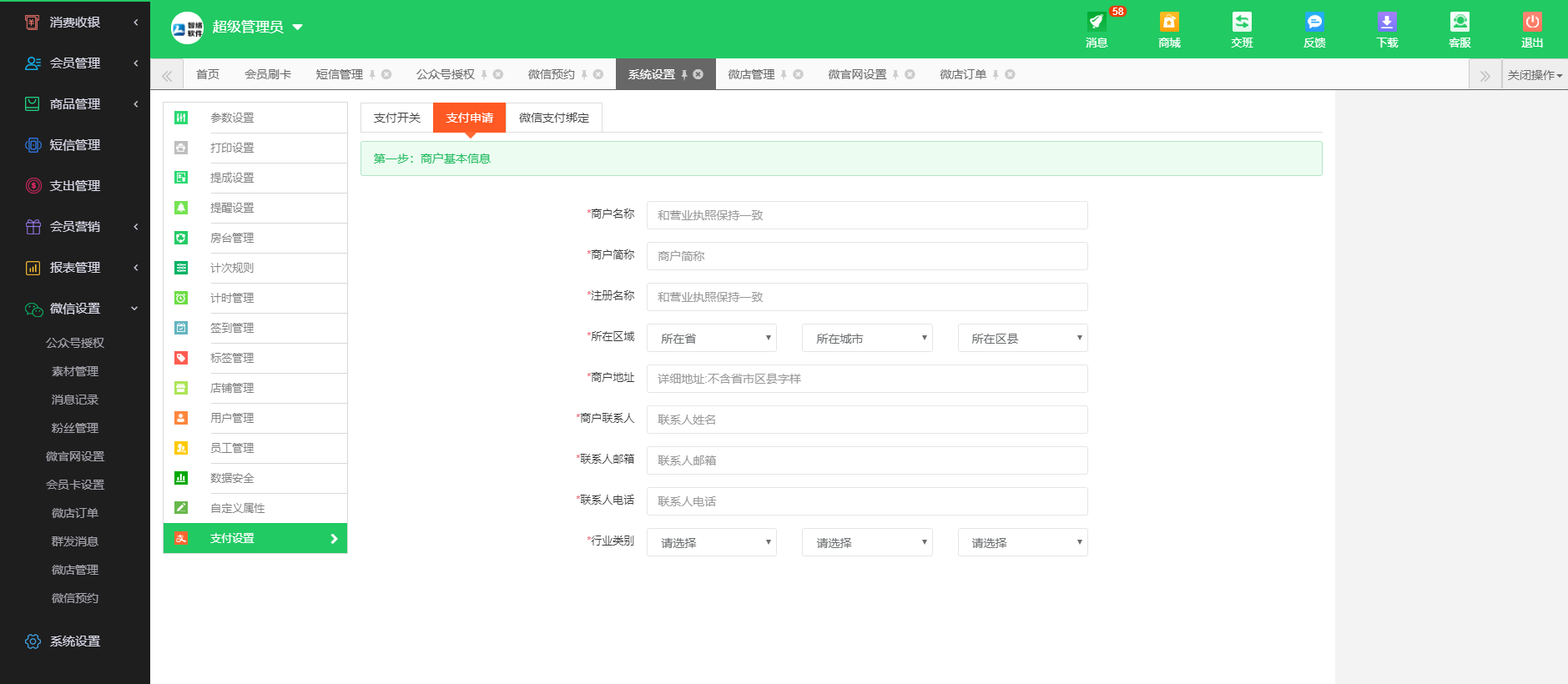Open the first 行业类别 dropdown
The image size is (1568, 684).
[x=712, y=542]
